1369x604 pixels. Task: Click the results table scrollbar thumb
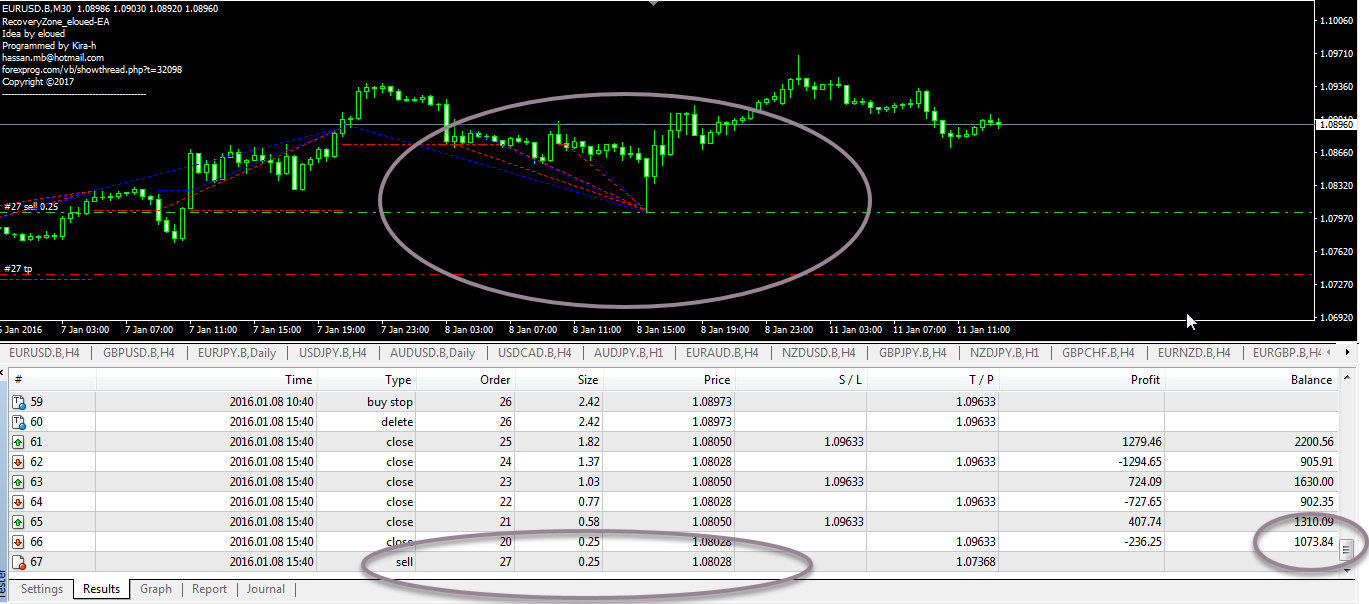click(x=1347, y=549)
